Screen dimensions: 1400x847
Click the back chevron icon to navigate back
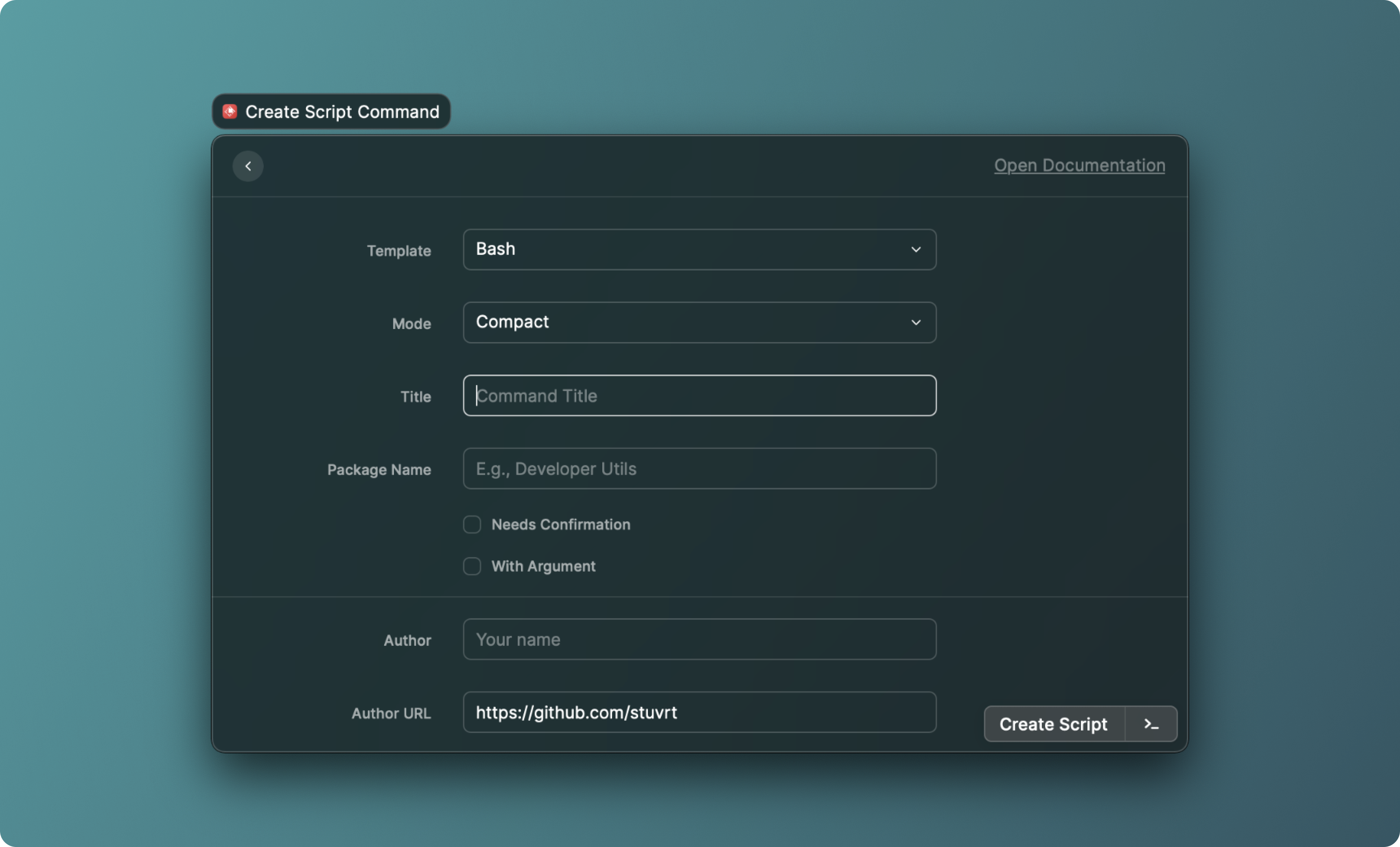click(x=248, y=165)
